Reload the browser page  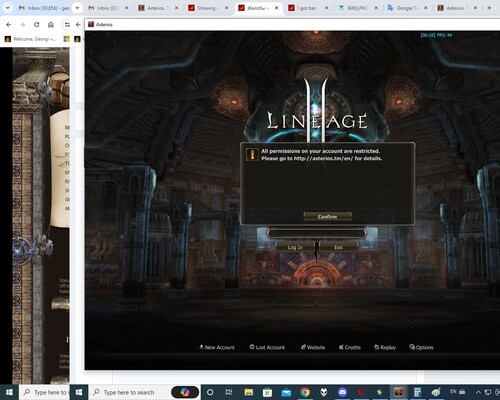[x=37, y=24]
